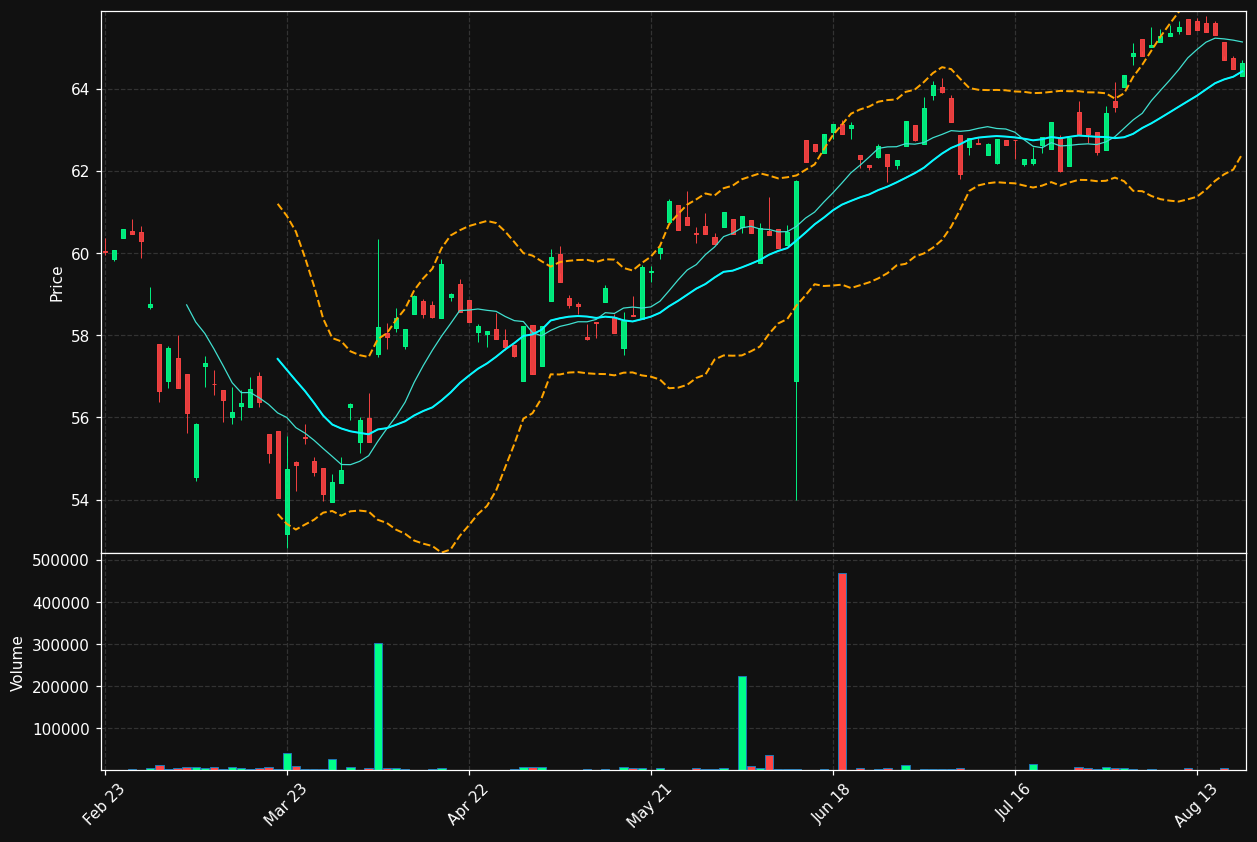The image size is (1257, 842).
Task: Click the 'May 21' date label
Action: 650,805
